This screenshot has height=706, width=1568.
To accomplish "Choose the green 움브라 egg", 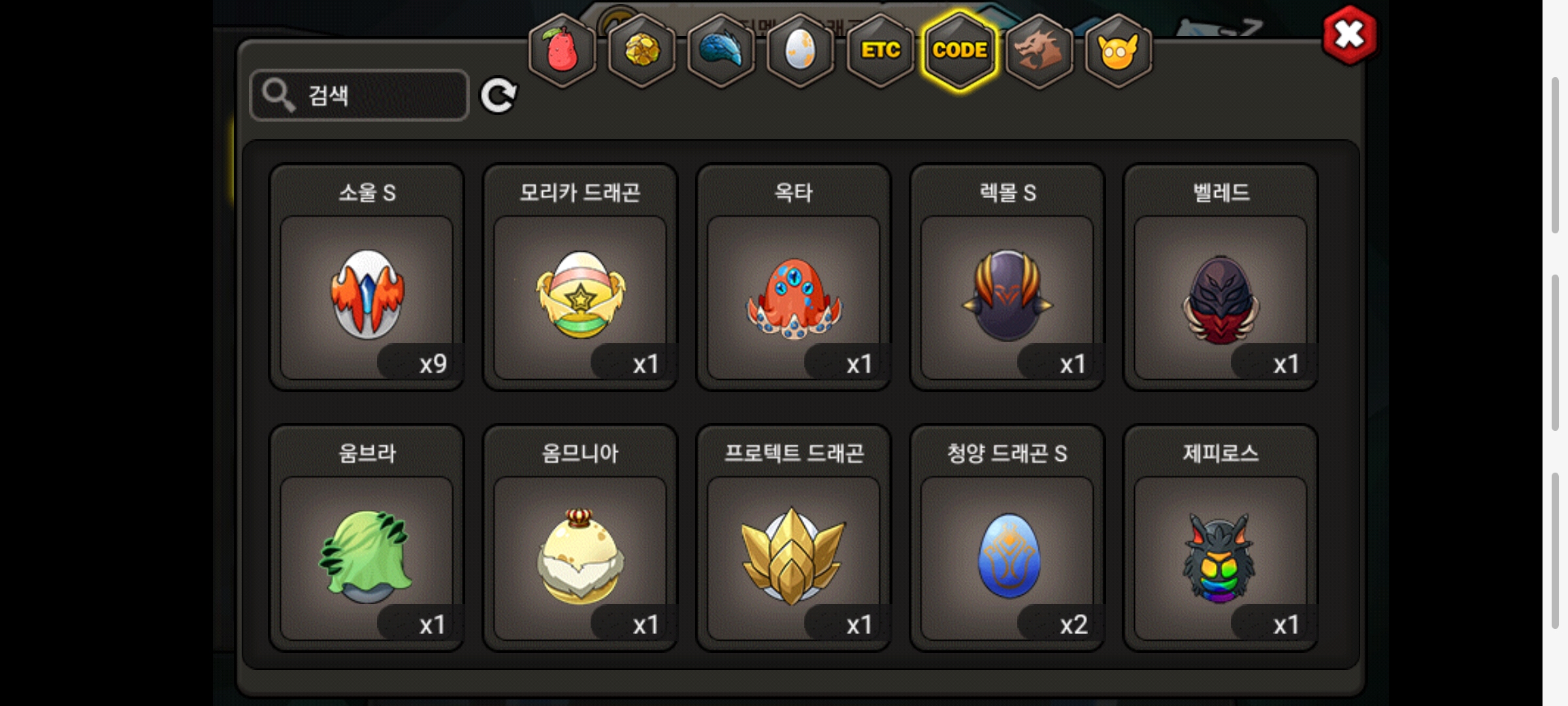I will tap(367, 538).
